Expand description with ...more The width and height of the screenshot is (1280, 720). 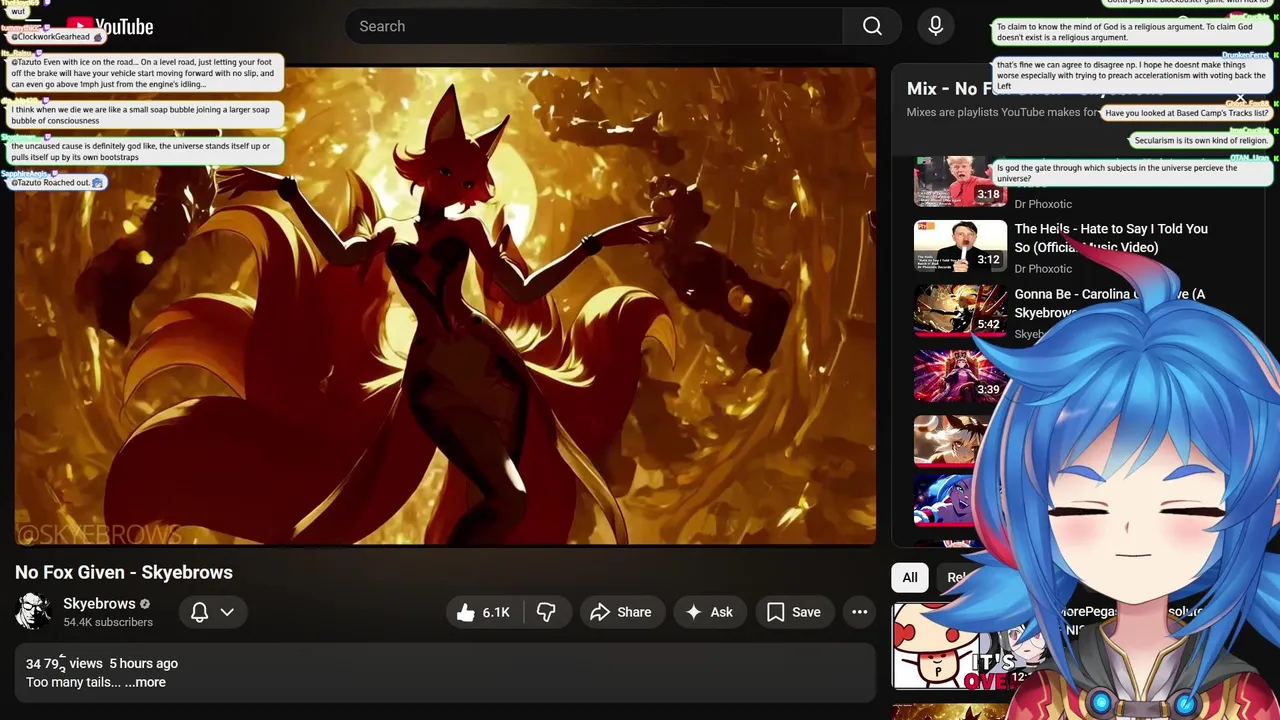pos(145,682)
